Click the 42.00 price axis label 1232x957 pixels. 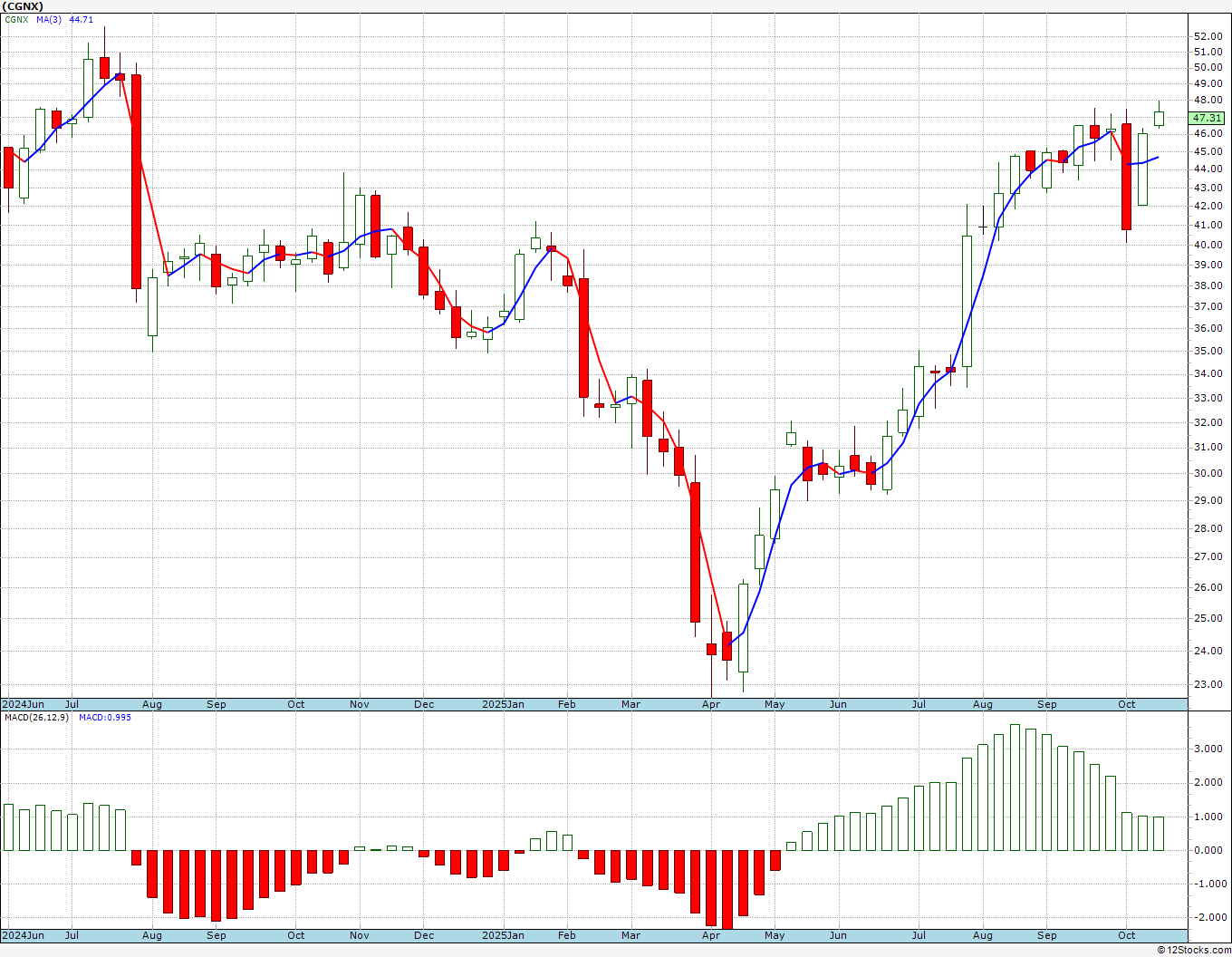(x=1208, y=206)
